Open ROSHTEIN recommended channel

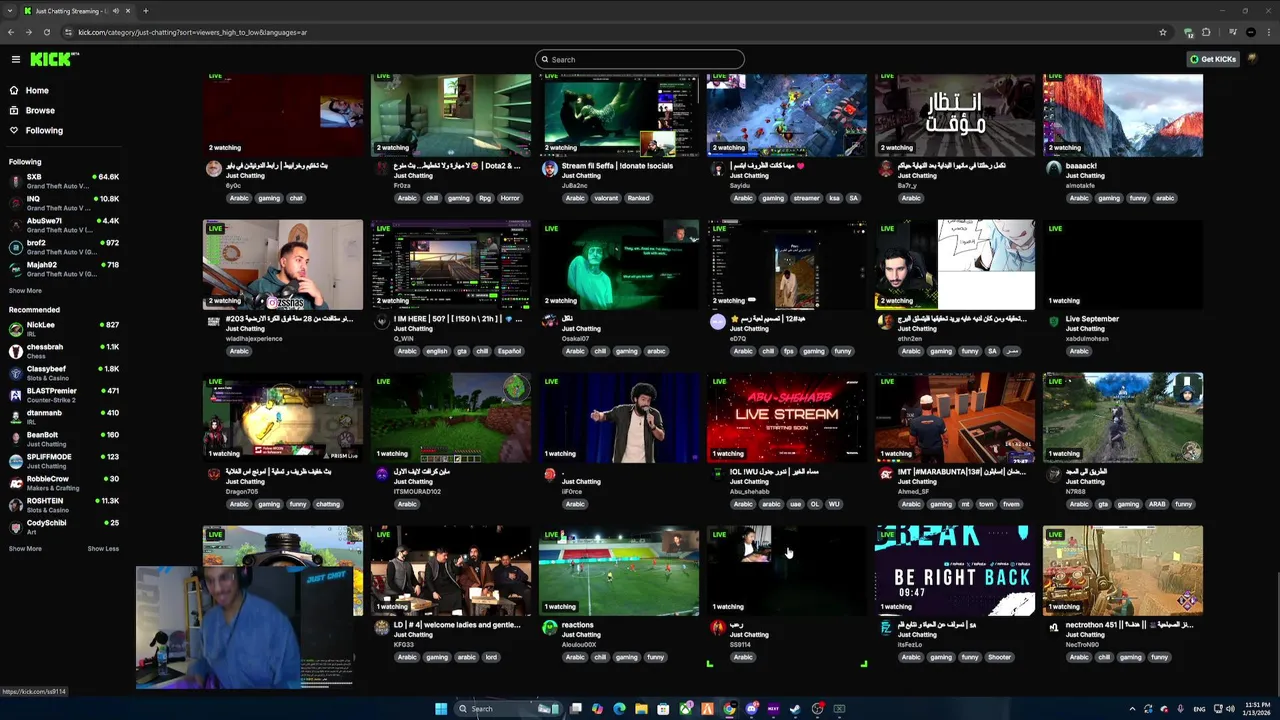point(64,505)
